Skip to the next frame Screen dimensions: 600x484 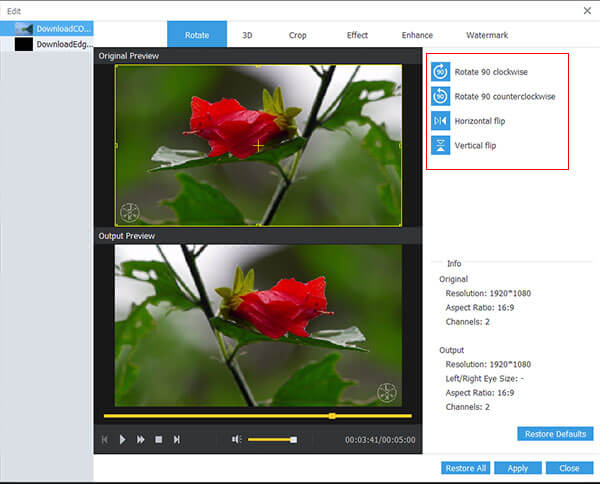coord(176,440)
